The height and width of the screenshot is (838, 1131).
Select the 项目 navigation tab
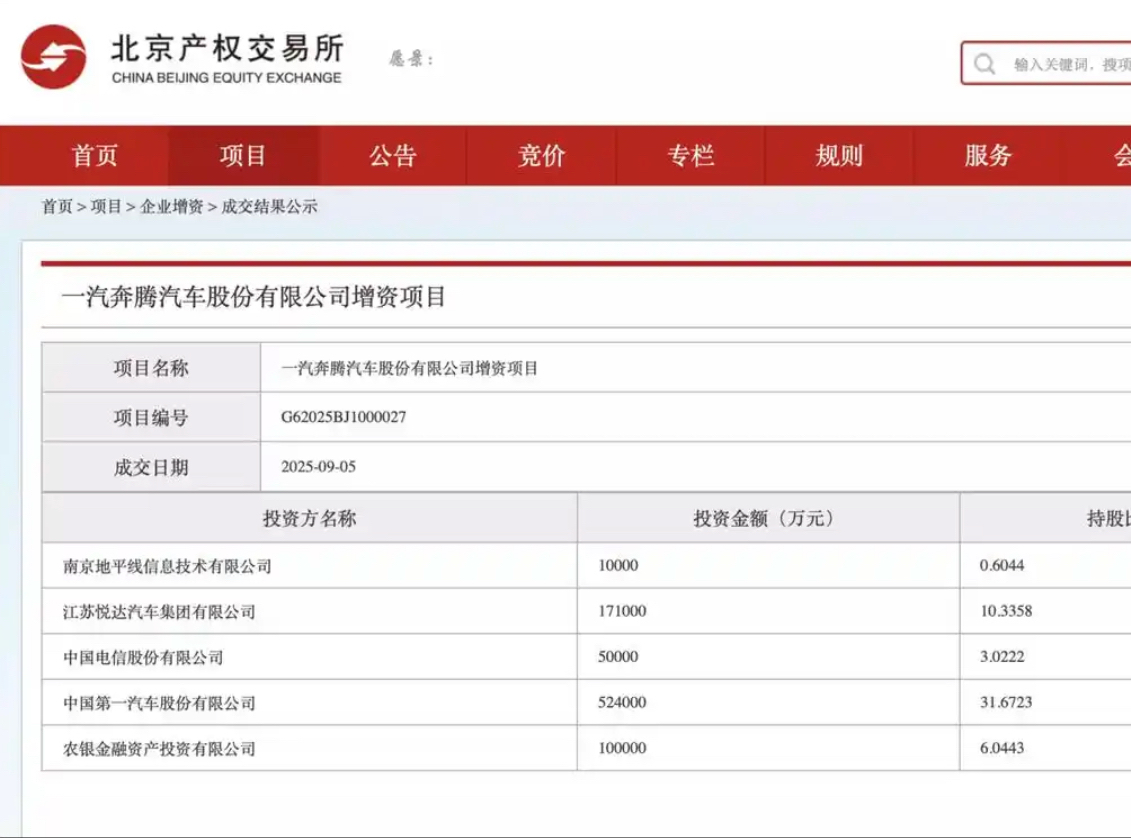pos(243,155)
